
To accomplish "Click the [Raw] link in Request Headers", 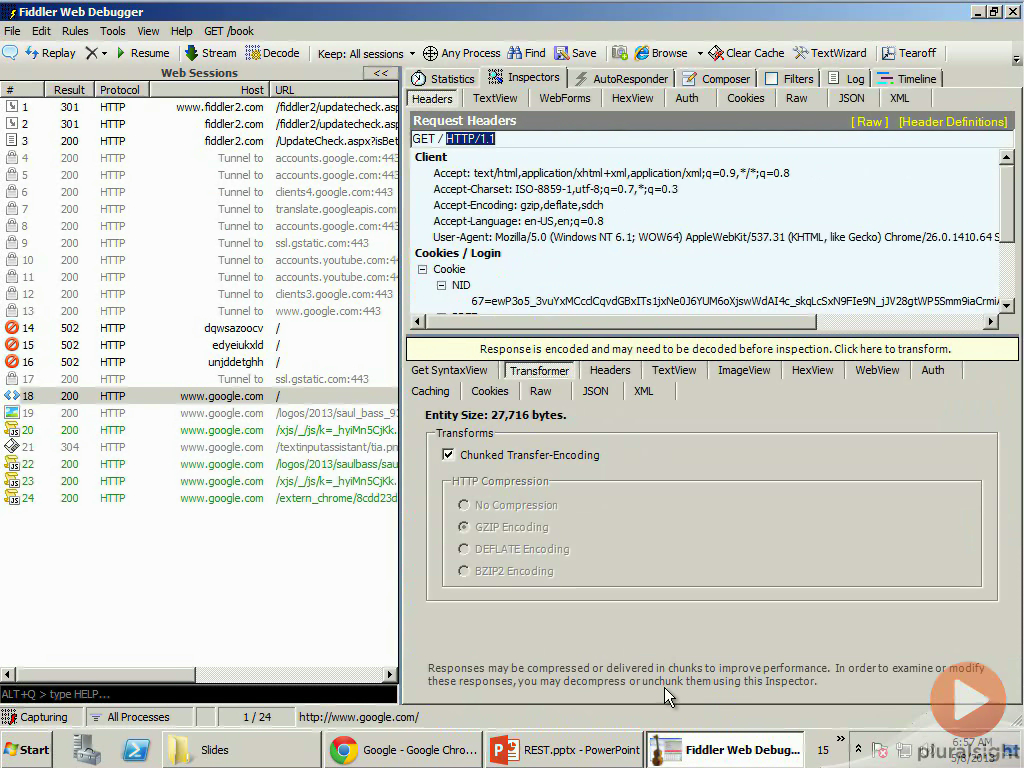I will 869,121.
